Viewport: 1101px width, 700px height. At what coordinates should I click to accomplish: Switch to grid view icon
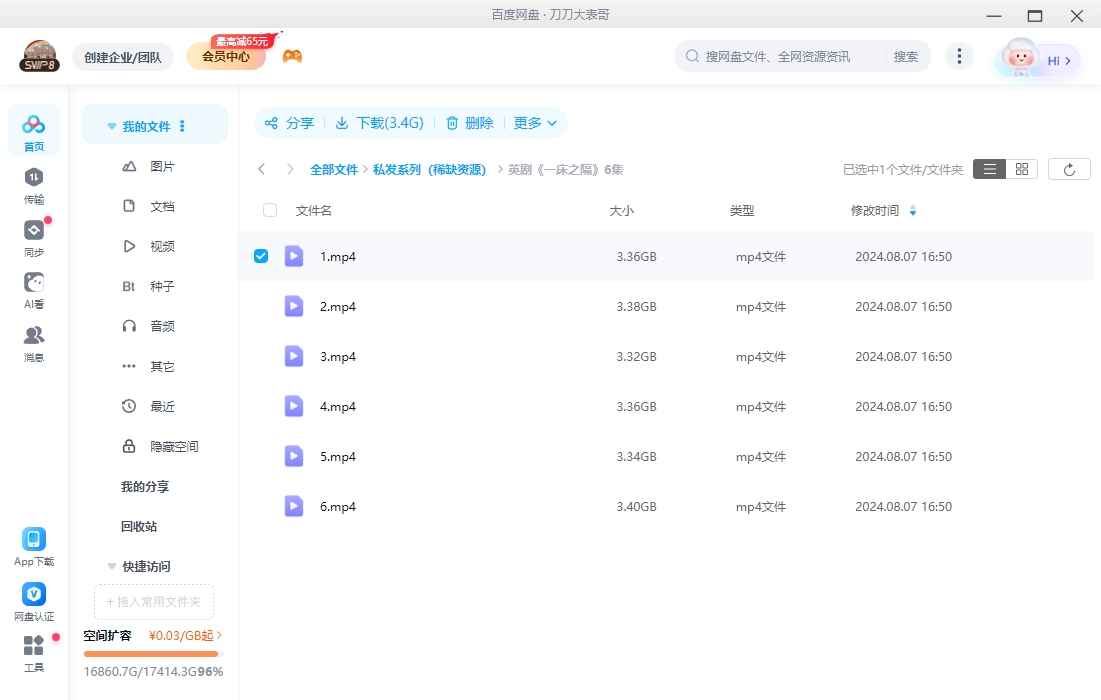1021,168
